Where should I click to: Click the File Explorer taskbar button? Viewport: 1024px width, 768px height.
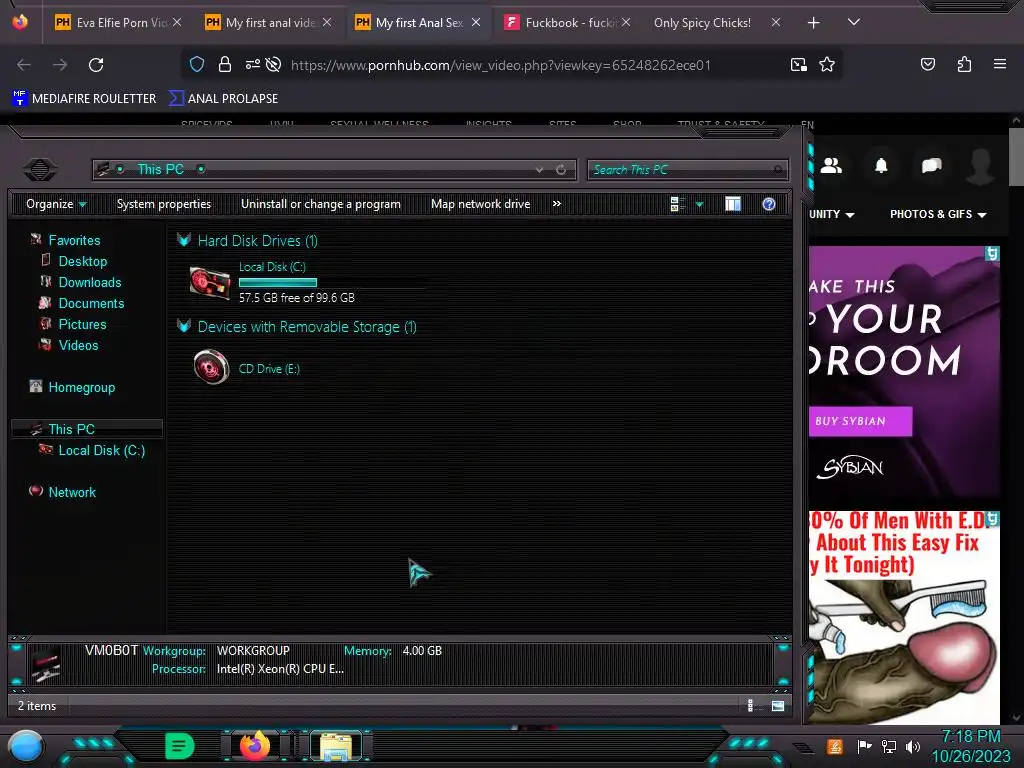pyautogui.click(x=336, y=746)
